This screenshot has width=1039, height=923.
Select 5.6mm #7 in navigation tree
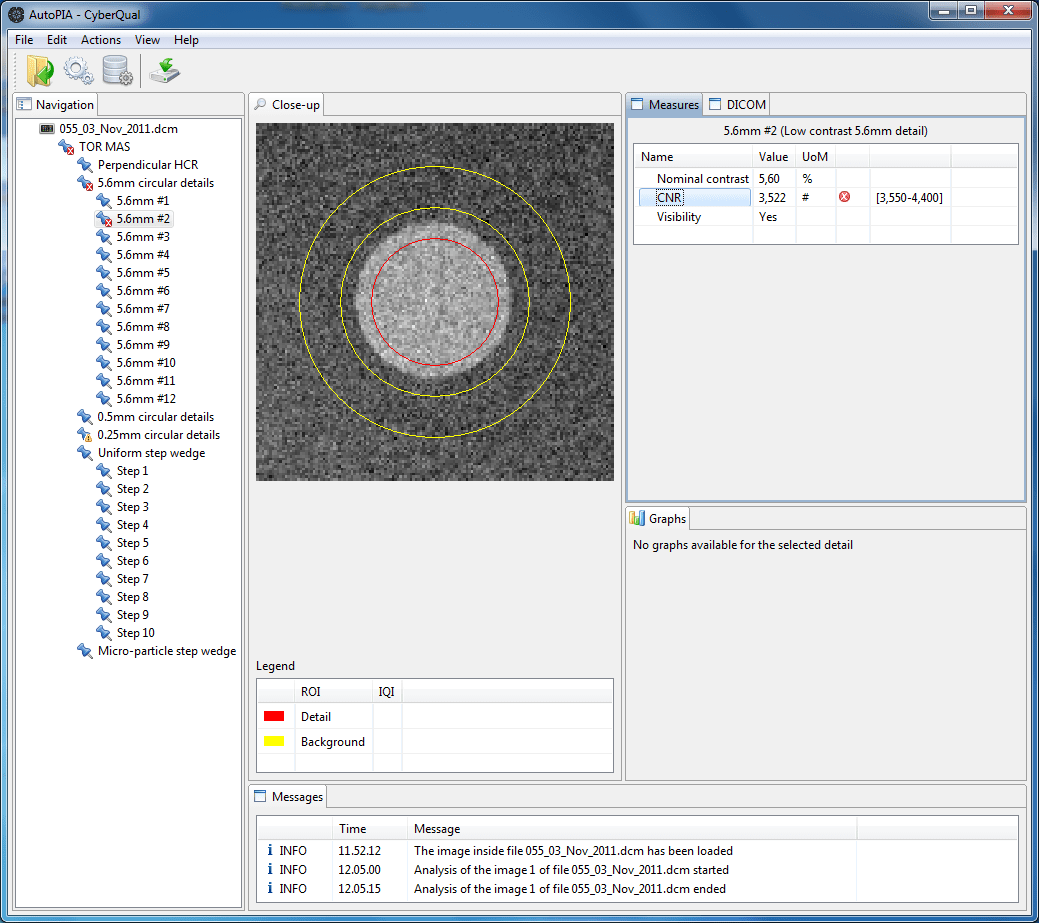(143, 309)
